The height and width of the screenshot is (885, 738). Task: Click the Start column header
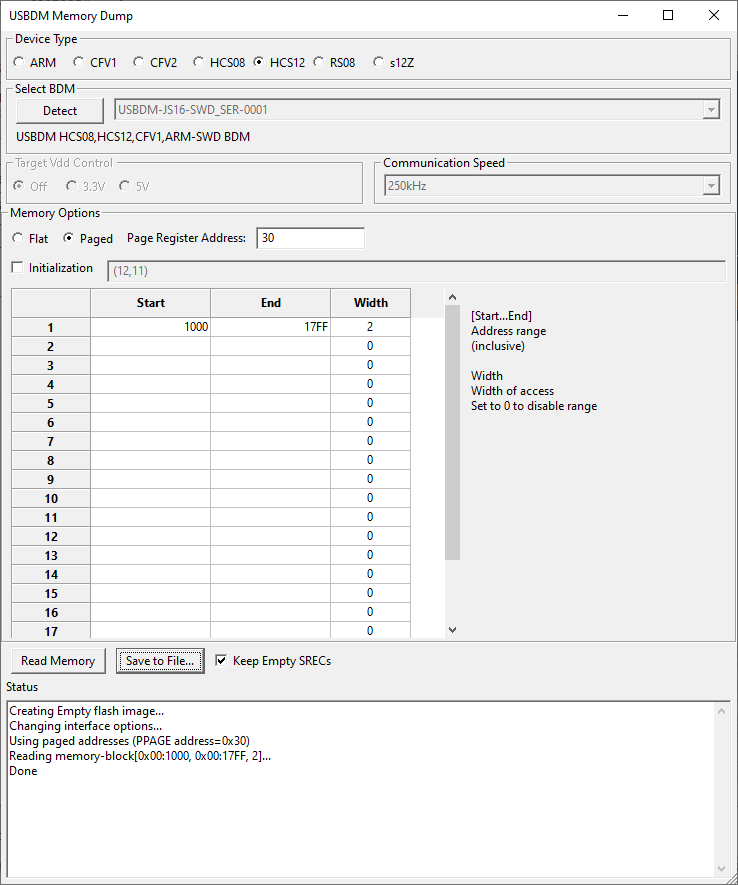pos(151,303)
